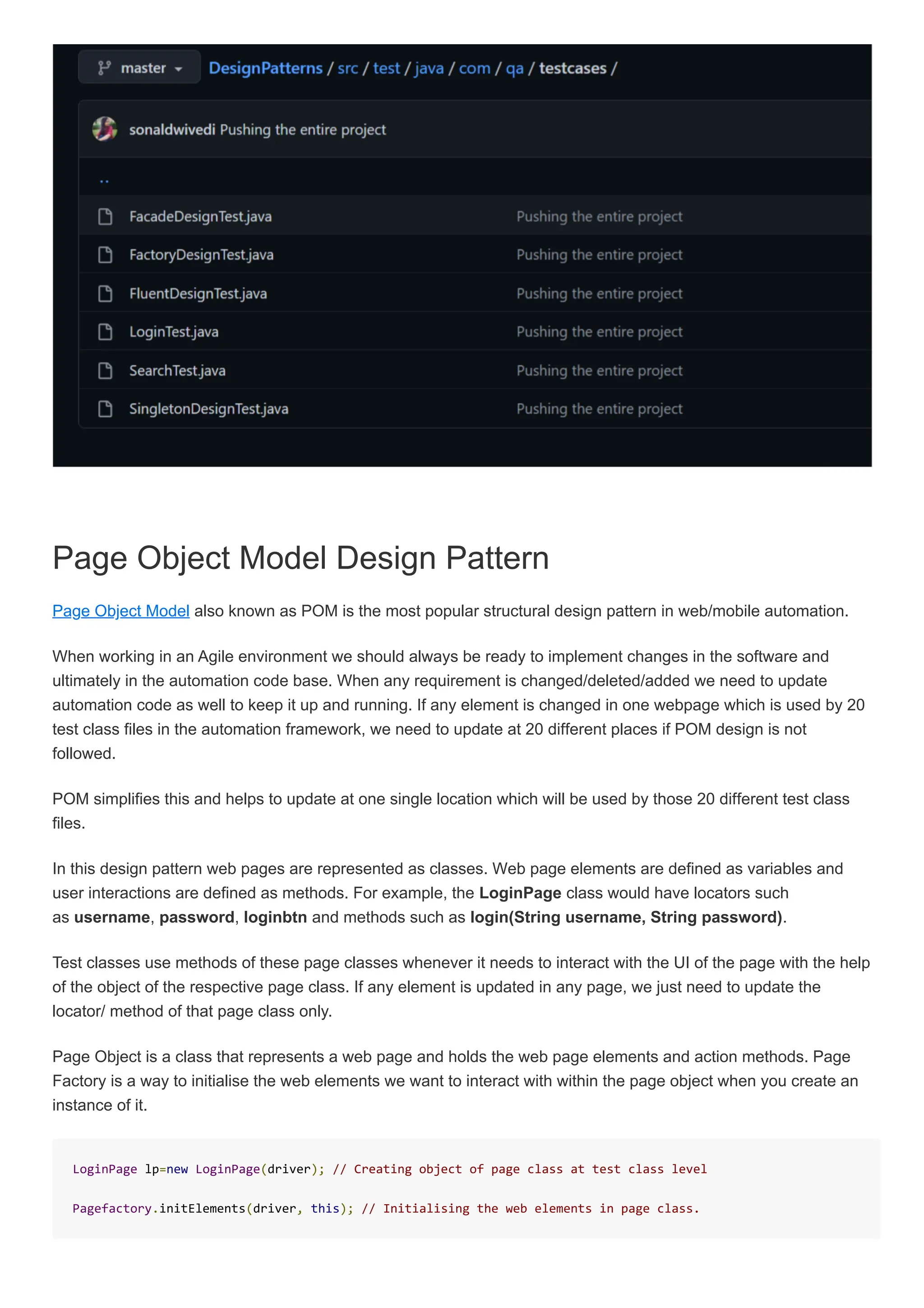Open the LoginTest.java file name

174,332
